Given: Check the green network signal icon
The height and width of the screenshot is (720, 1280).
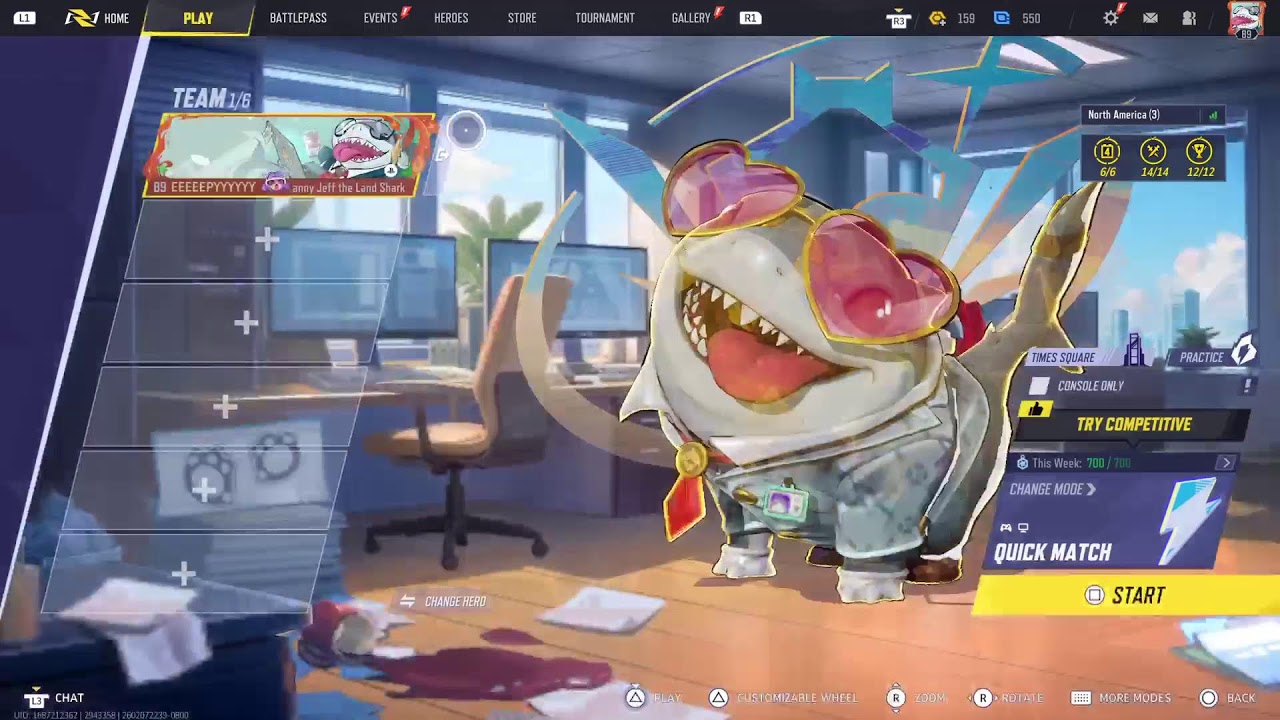Looking at the screenshot, I should click(x=1213, y=115).
